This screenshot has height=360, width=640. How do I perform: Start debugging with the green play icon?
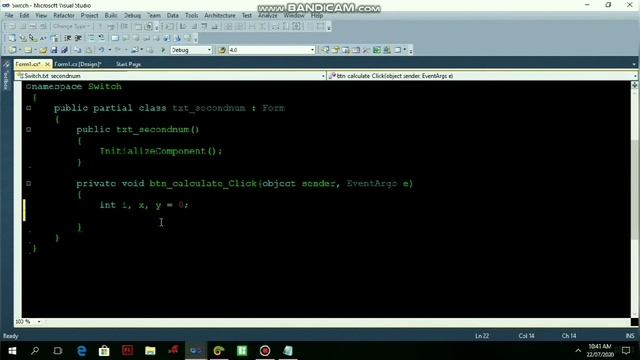click(x=163, y=50)
